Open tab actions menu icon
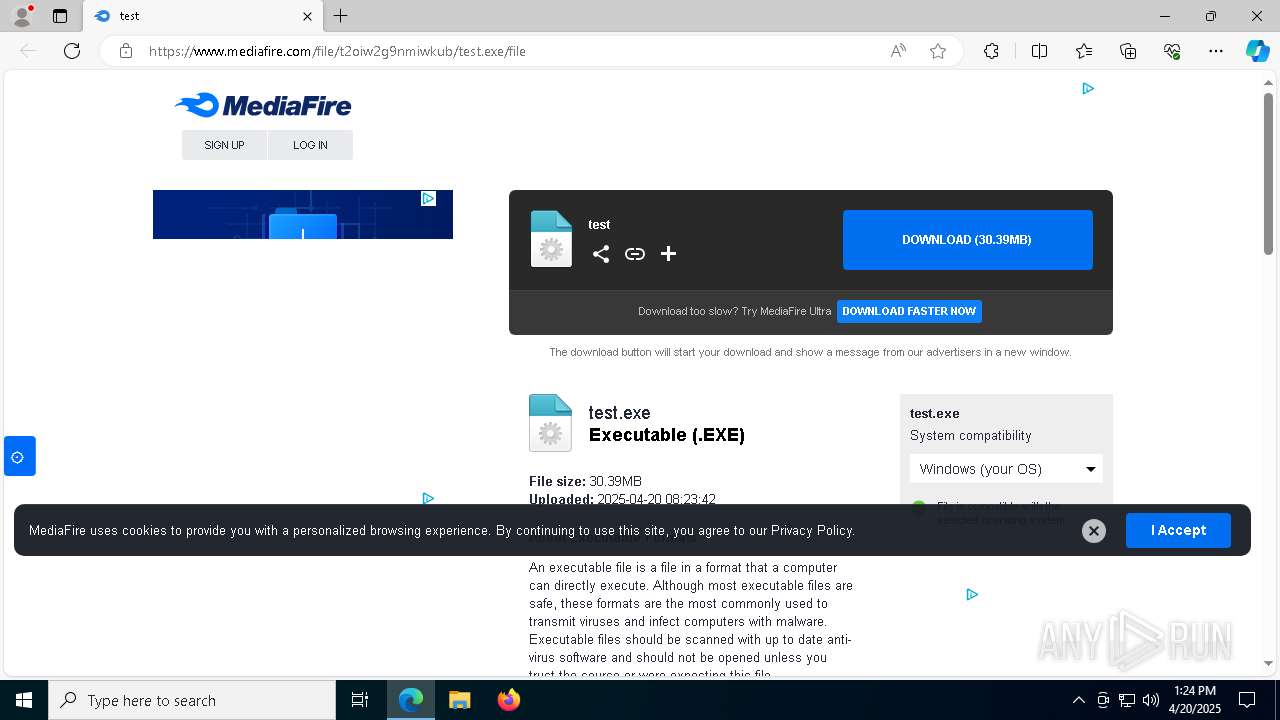Screen dimensions: 1280x720 pyautogui.click(x=60, y=16)
